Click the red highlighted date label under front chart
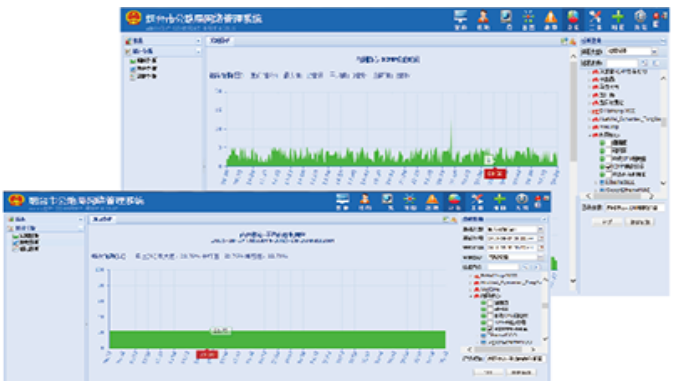The height and width of the screenshot is (384, 673). pyautogui.click(x=207, y=354)
